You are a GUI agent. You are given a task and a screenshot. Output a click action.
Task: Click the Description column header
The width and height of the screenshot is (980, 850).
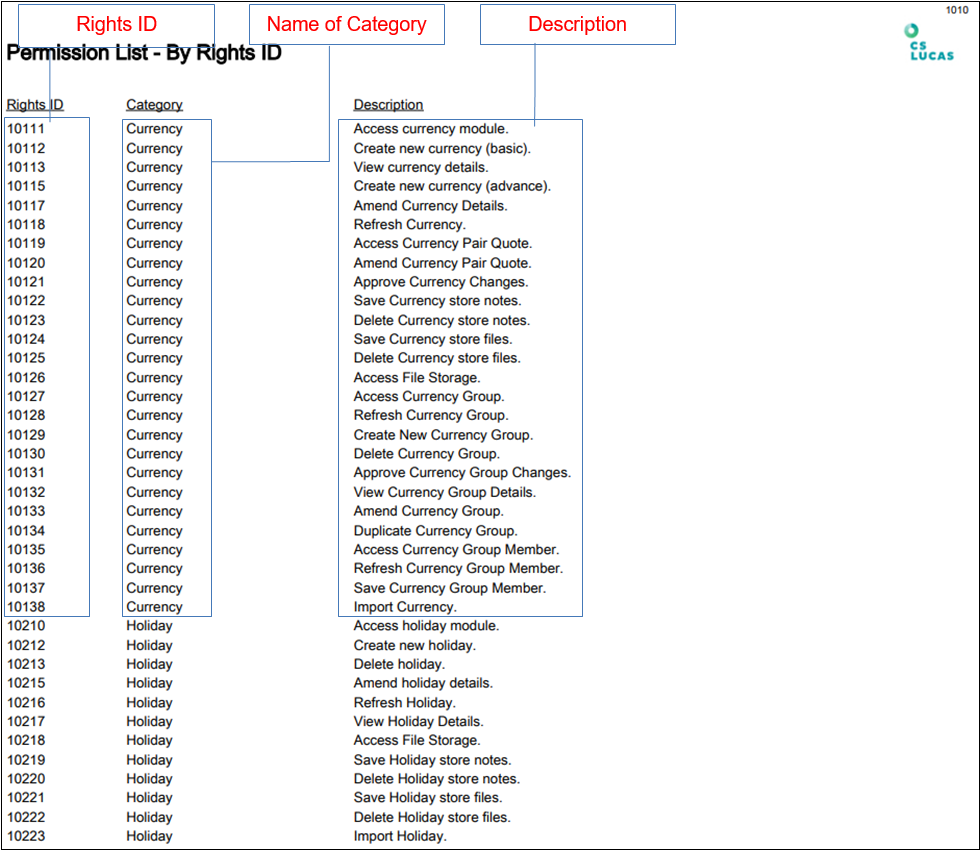(388, 105)
